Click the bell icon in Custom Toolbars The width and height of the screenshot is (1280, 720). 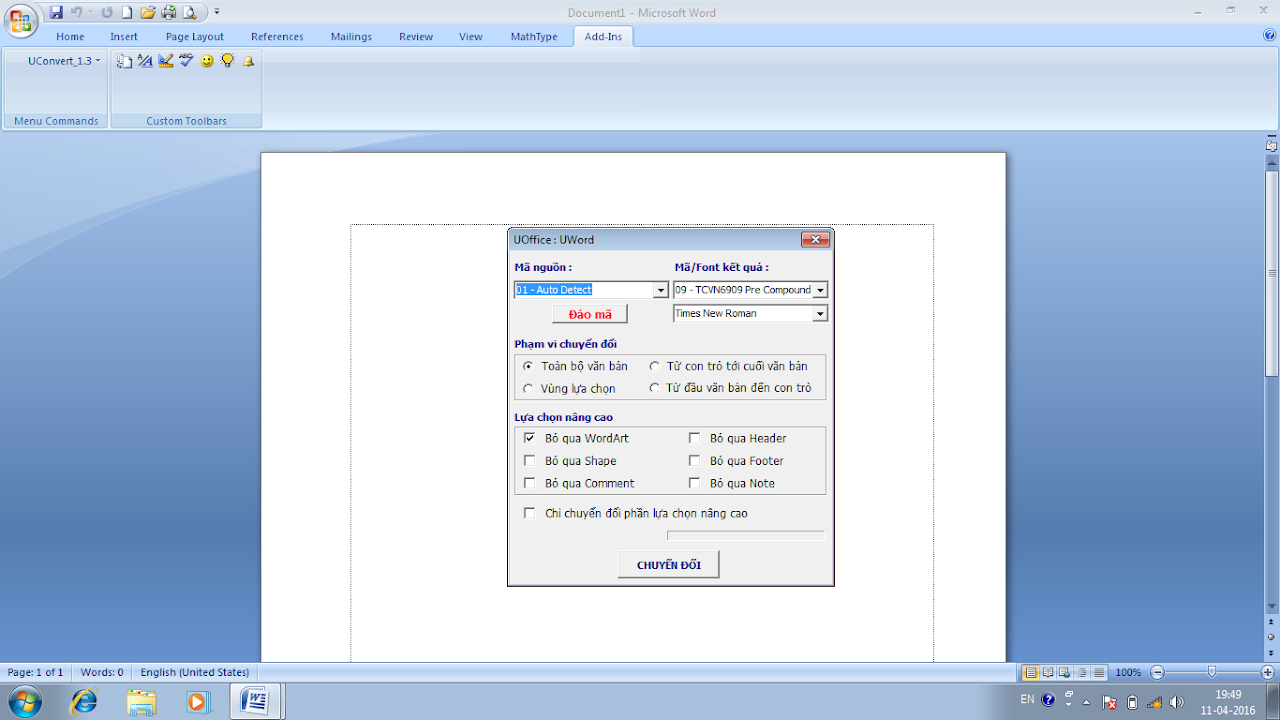coord(248,61)
